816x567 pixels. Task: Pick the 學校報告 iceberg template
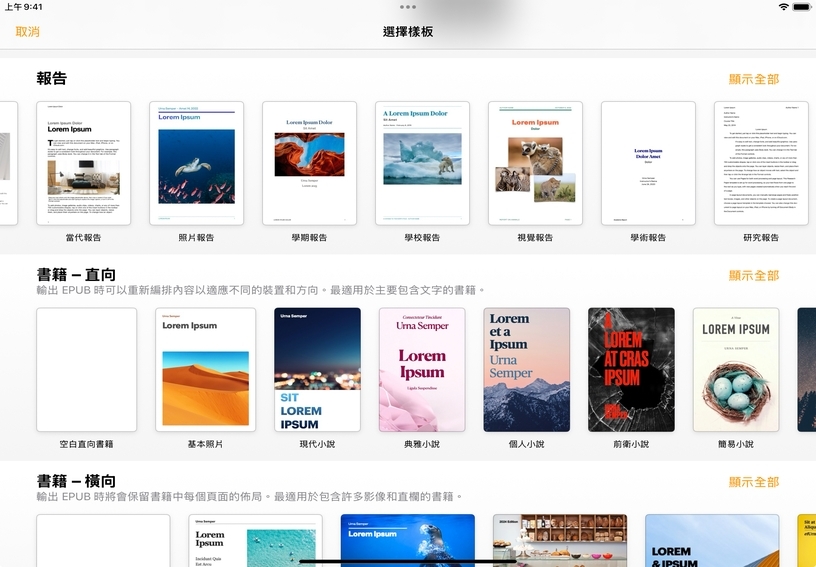[x=422, y=163]
